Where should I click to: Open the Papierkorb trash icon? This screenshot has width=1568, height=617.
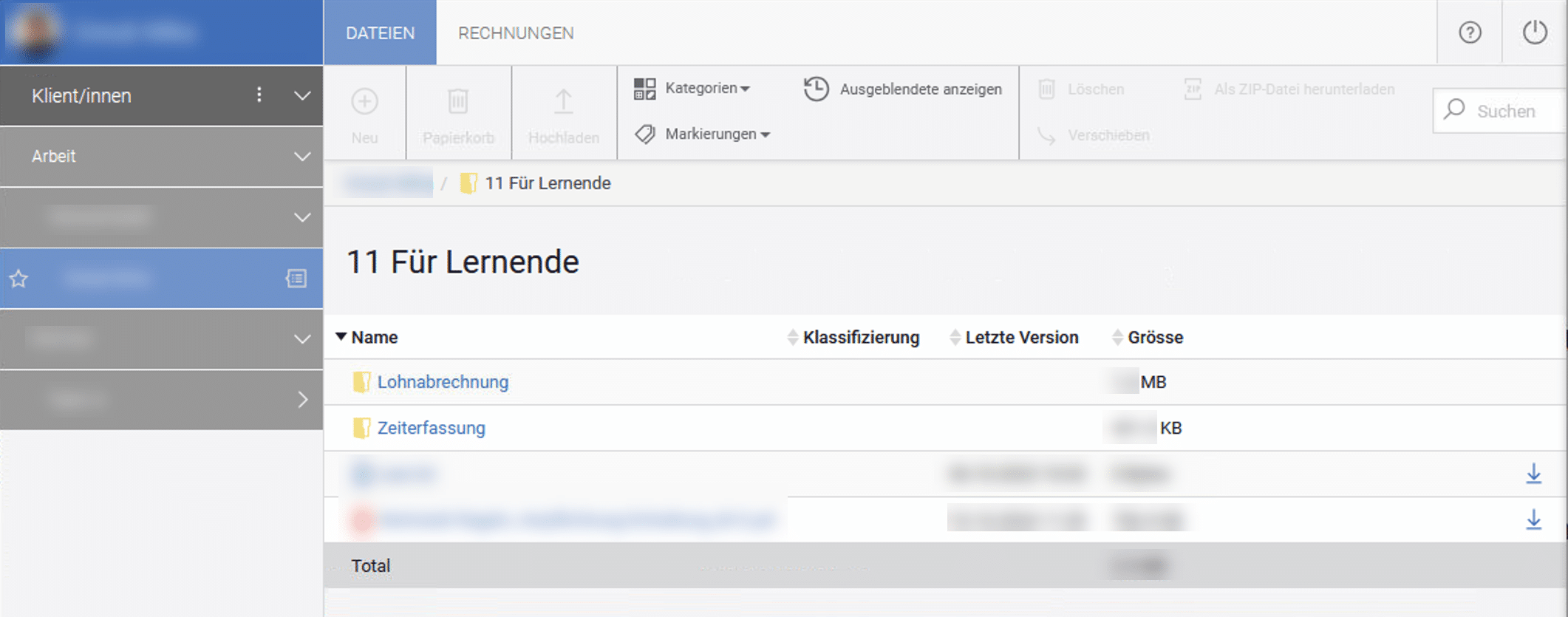click(458, 102)
